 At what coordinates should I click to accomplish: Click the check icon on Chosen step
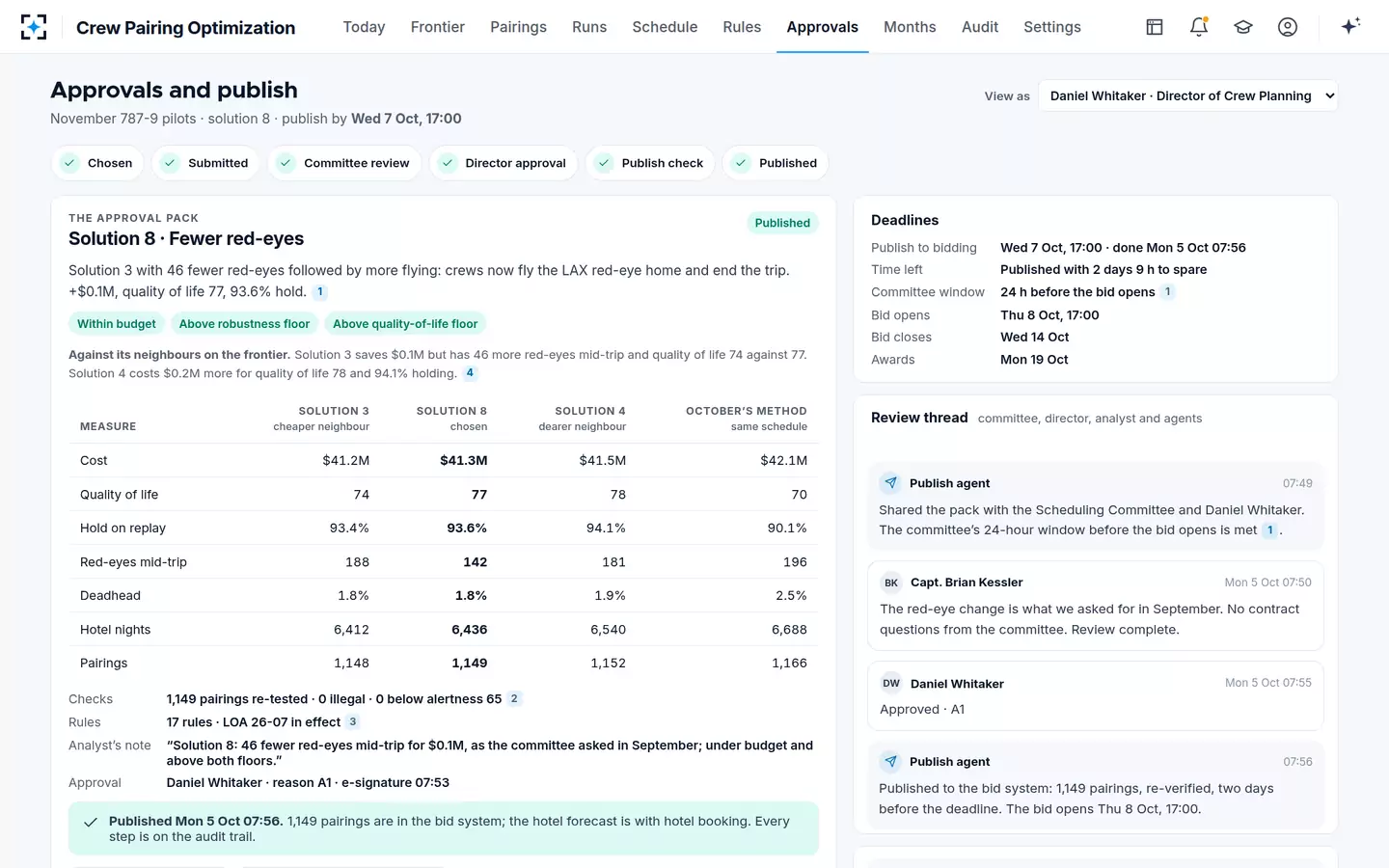(69, 163)
